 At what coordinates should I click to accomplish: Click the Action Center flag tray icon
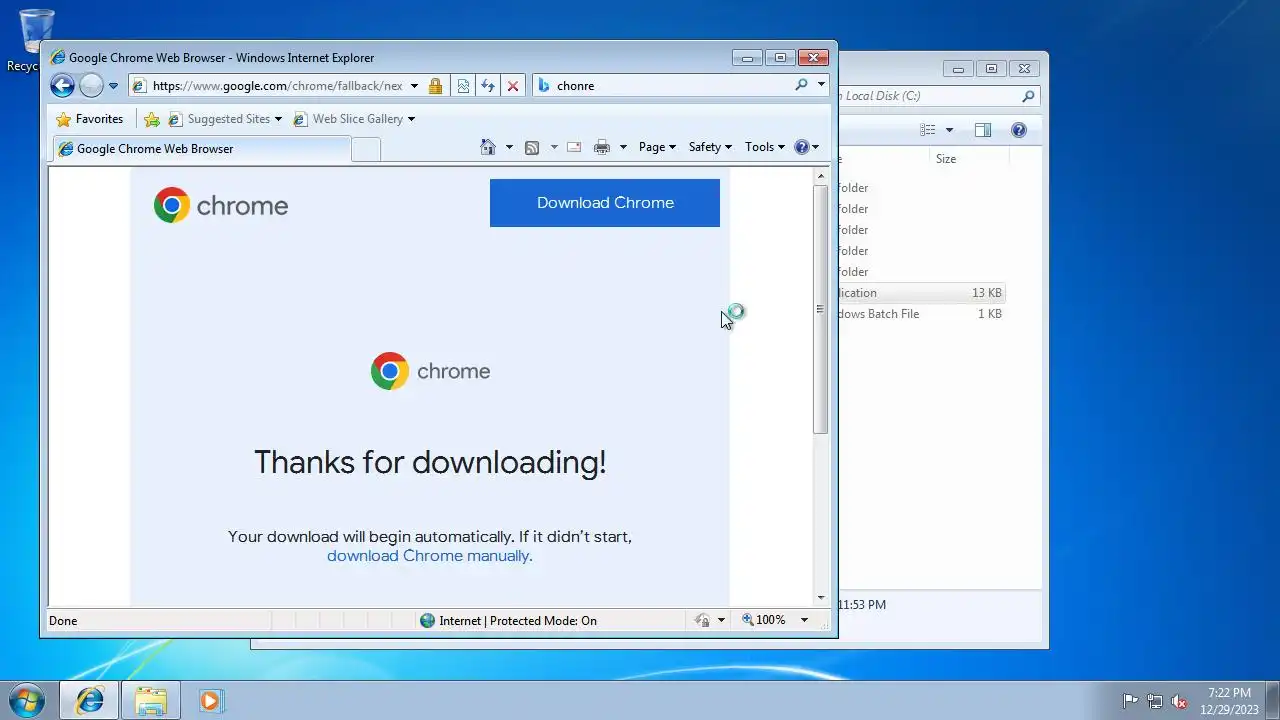pyautogui.click(x=1130, y=702)
